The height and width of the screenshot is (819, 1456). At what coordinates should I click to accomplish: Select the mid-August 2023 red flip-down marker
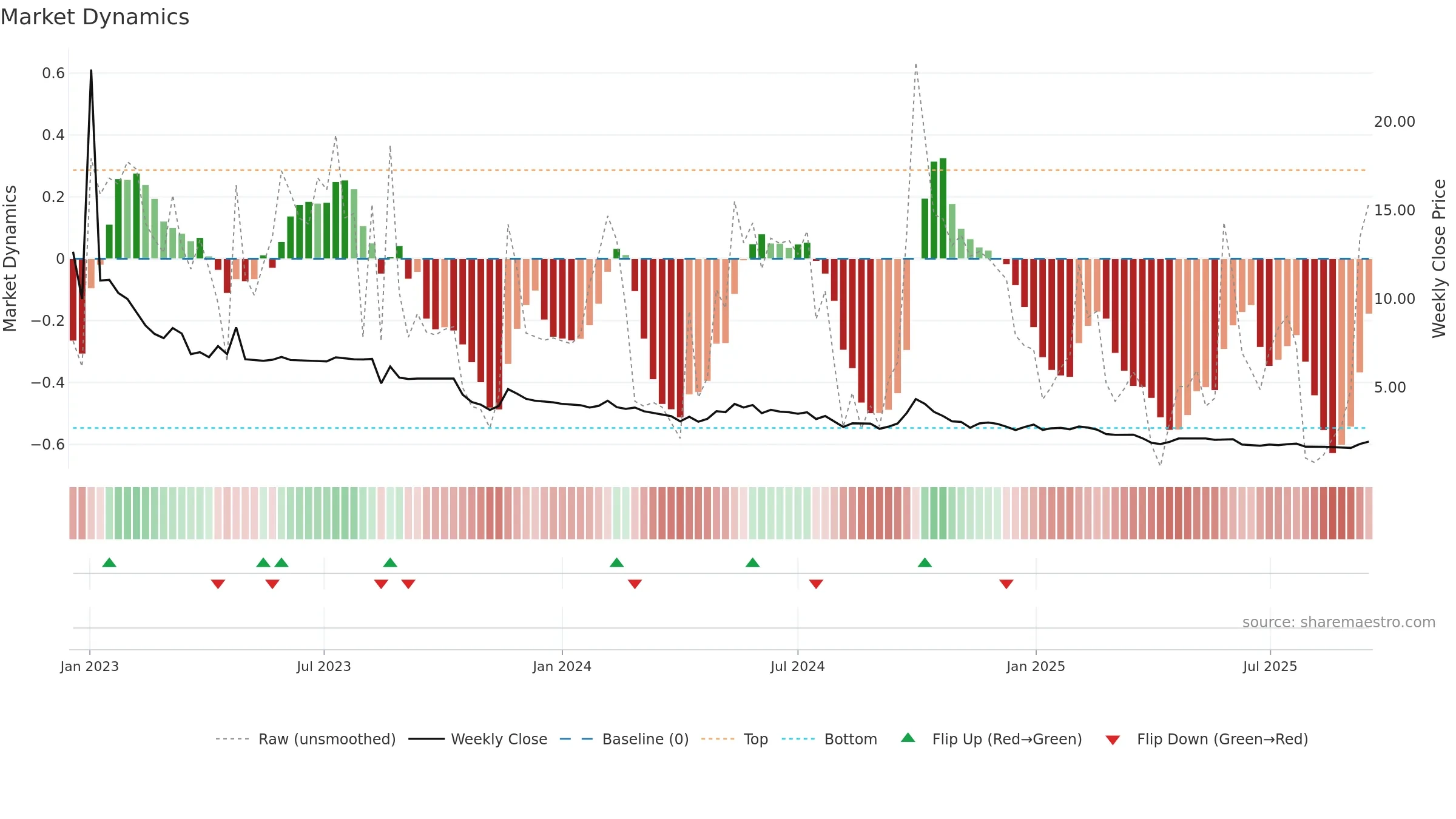381,584
